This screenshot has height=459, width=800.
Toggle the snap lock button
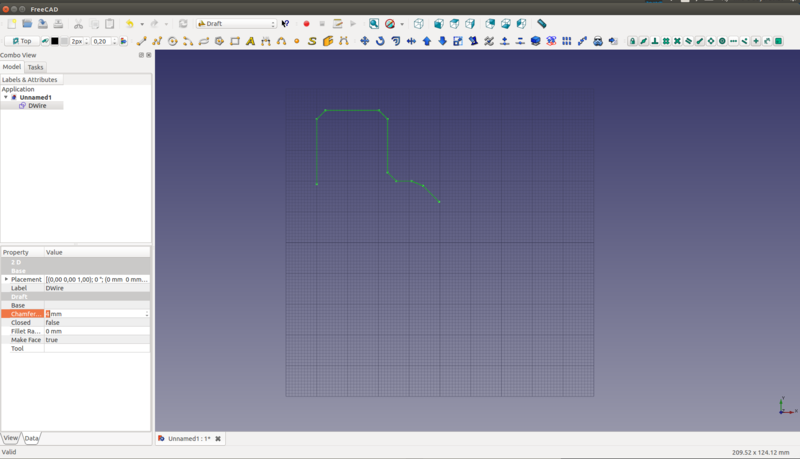(x=632, y=41)
